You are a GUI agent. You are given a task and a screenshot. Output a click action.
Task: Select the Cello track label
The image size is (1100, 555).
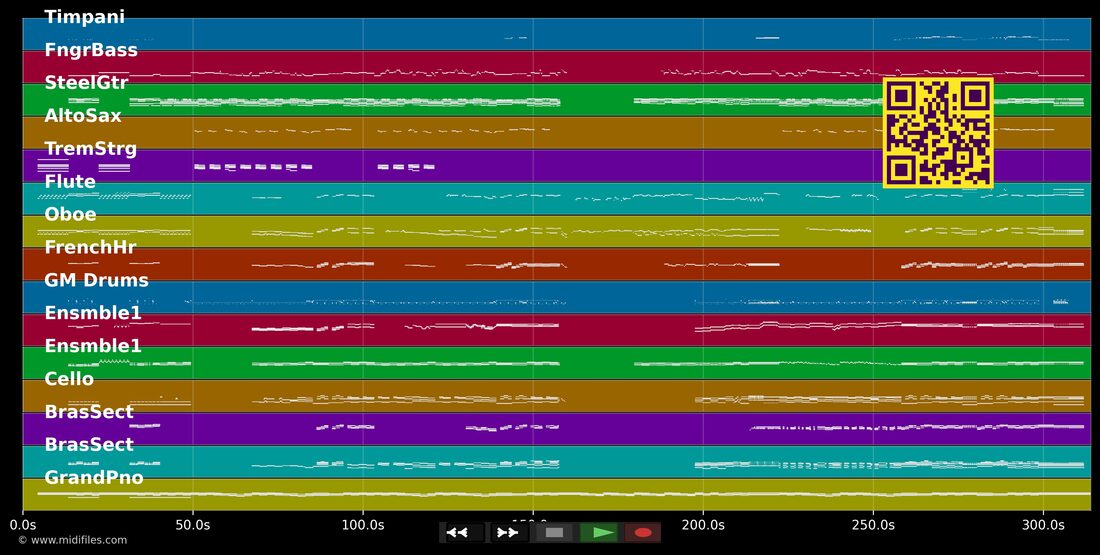[x=69, y=379]
